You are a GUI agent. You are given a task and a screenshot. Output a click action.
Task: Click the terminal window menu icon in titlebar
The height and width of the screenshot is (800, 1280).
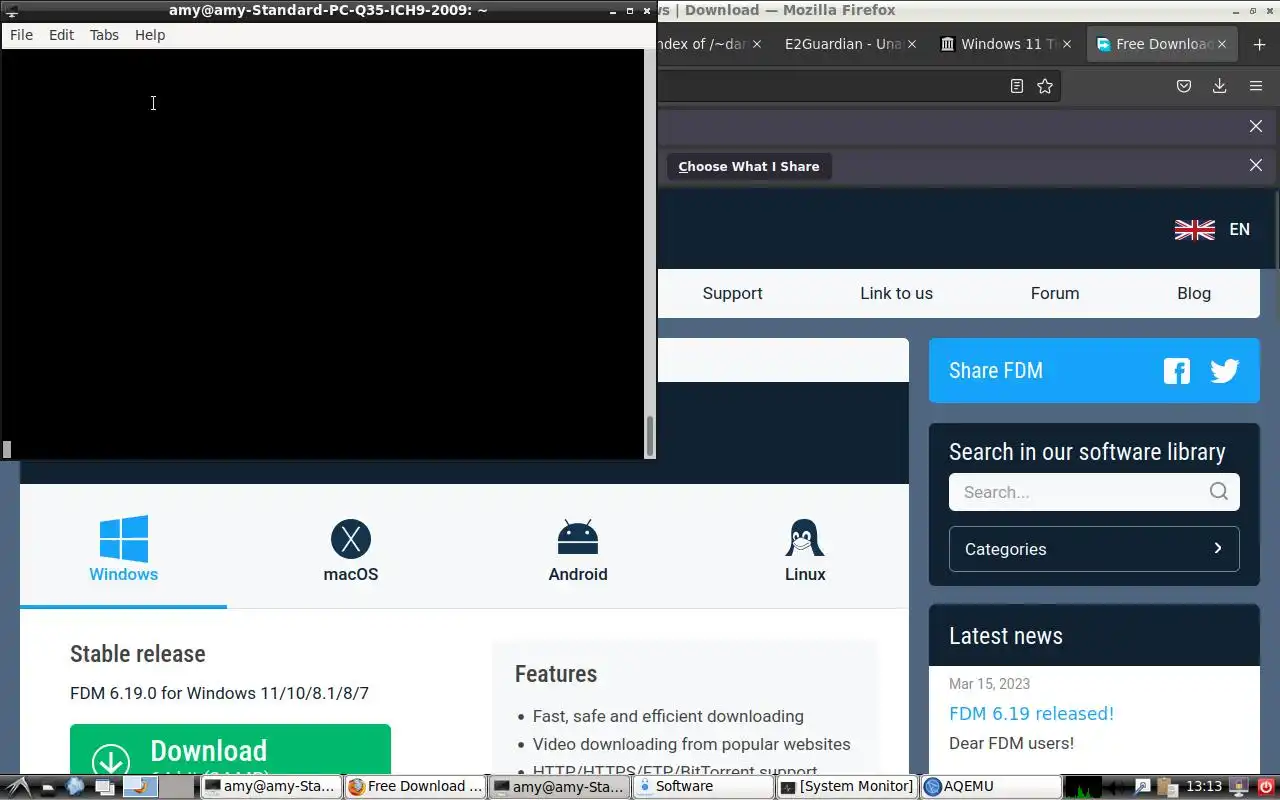tap(12, 11)
